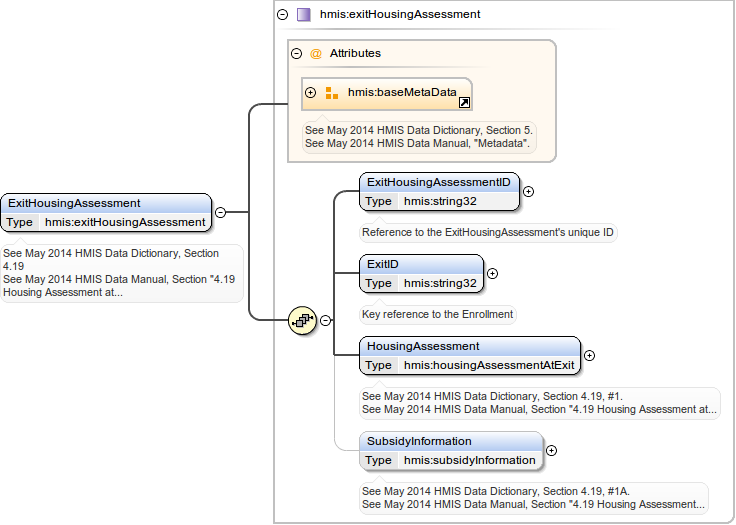This screenshot has width=736, height=525.
Task: Expand the ExitHousingAssessmentID element
Action: (x=529, y=191)
